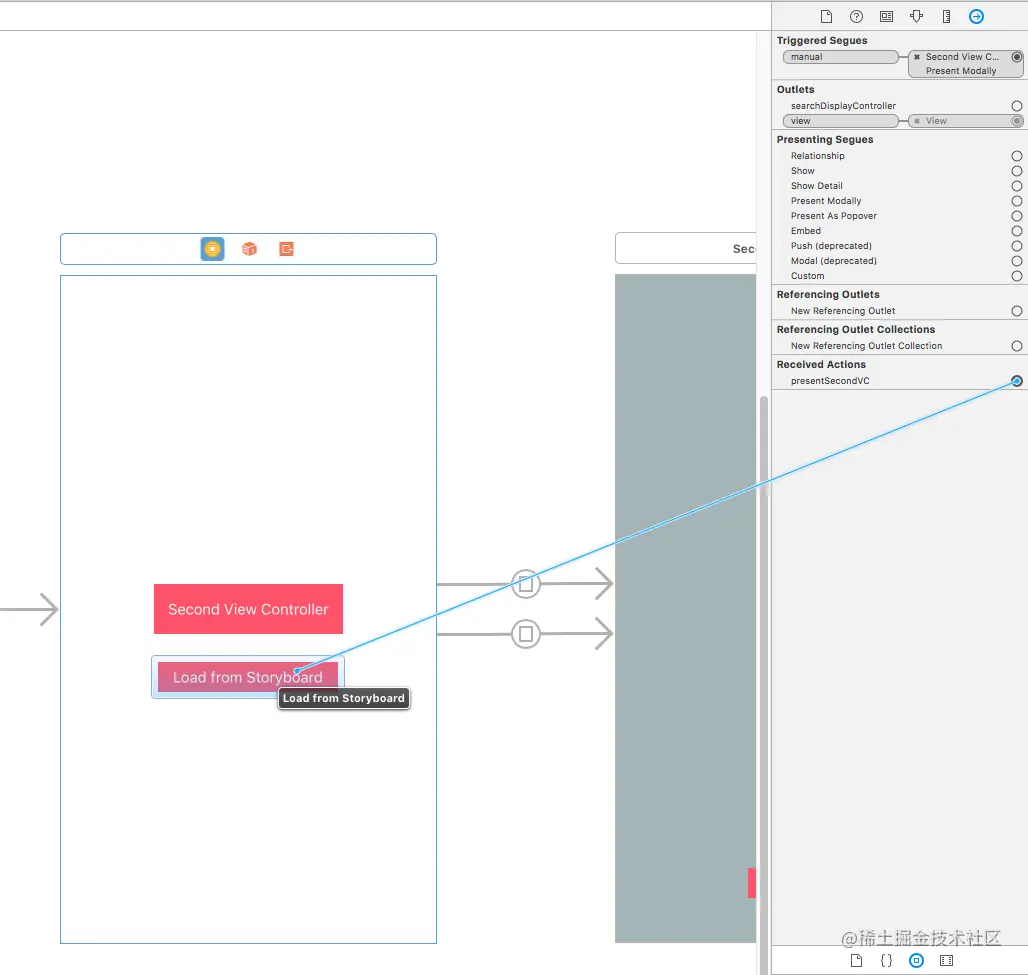This screenshot has height=975, width=1028.
Task: Click the presentSecondVC label
Action: point(830,381)
